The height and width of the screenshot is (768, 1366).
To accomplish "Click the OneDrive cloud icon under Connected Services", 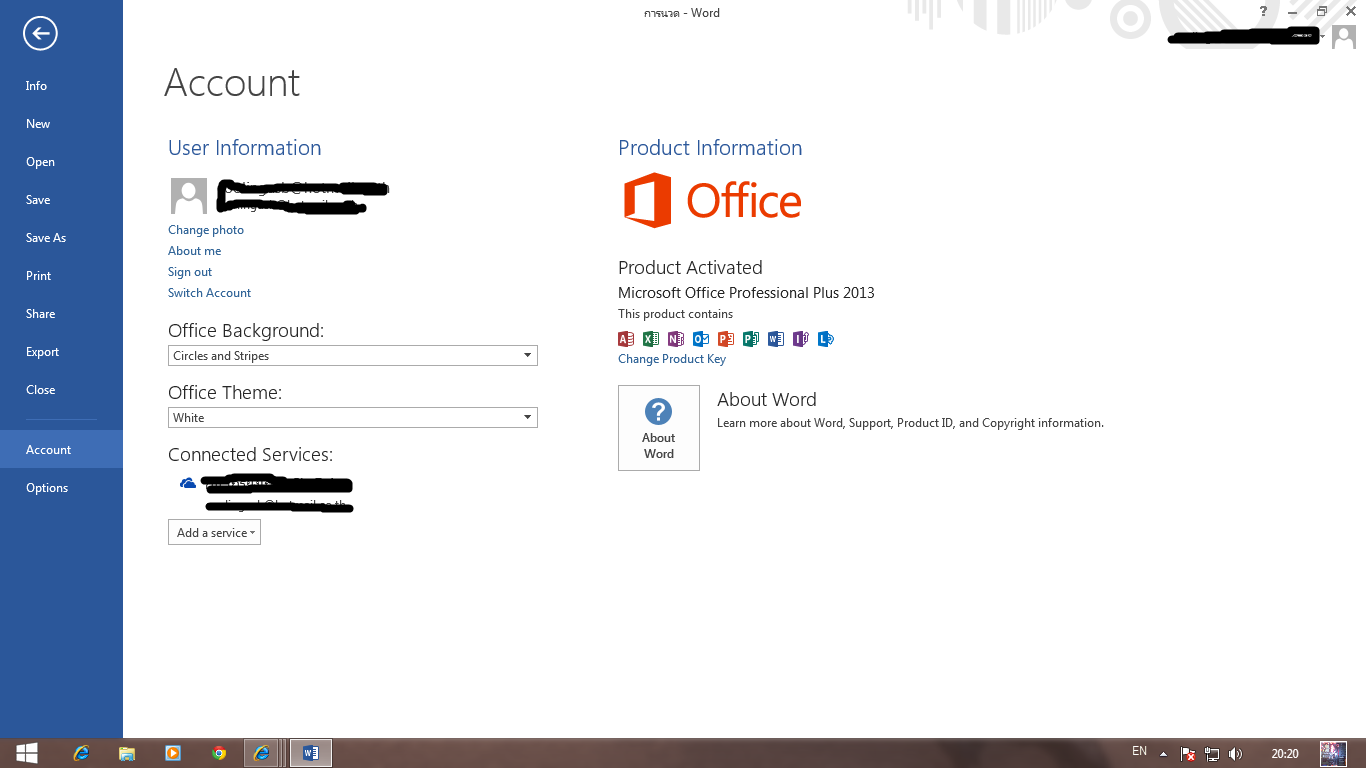I will [x=188, y=483].
